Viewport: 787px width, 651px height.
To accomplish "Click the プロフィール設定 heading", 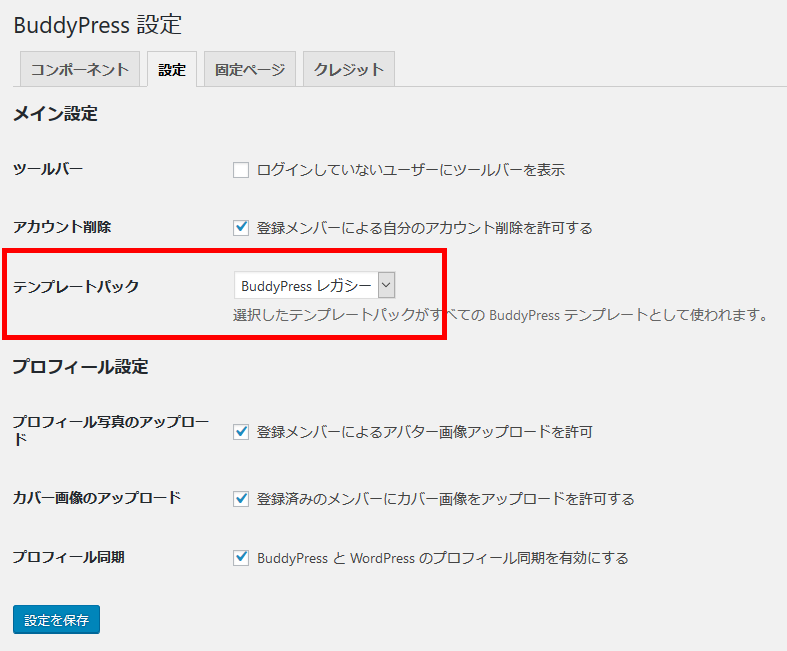I will pos(80,366).
